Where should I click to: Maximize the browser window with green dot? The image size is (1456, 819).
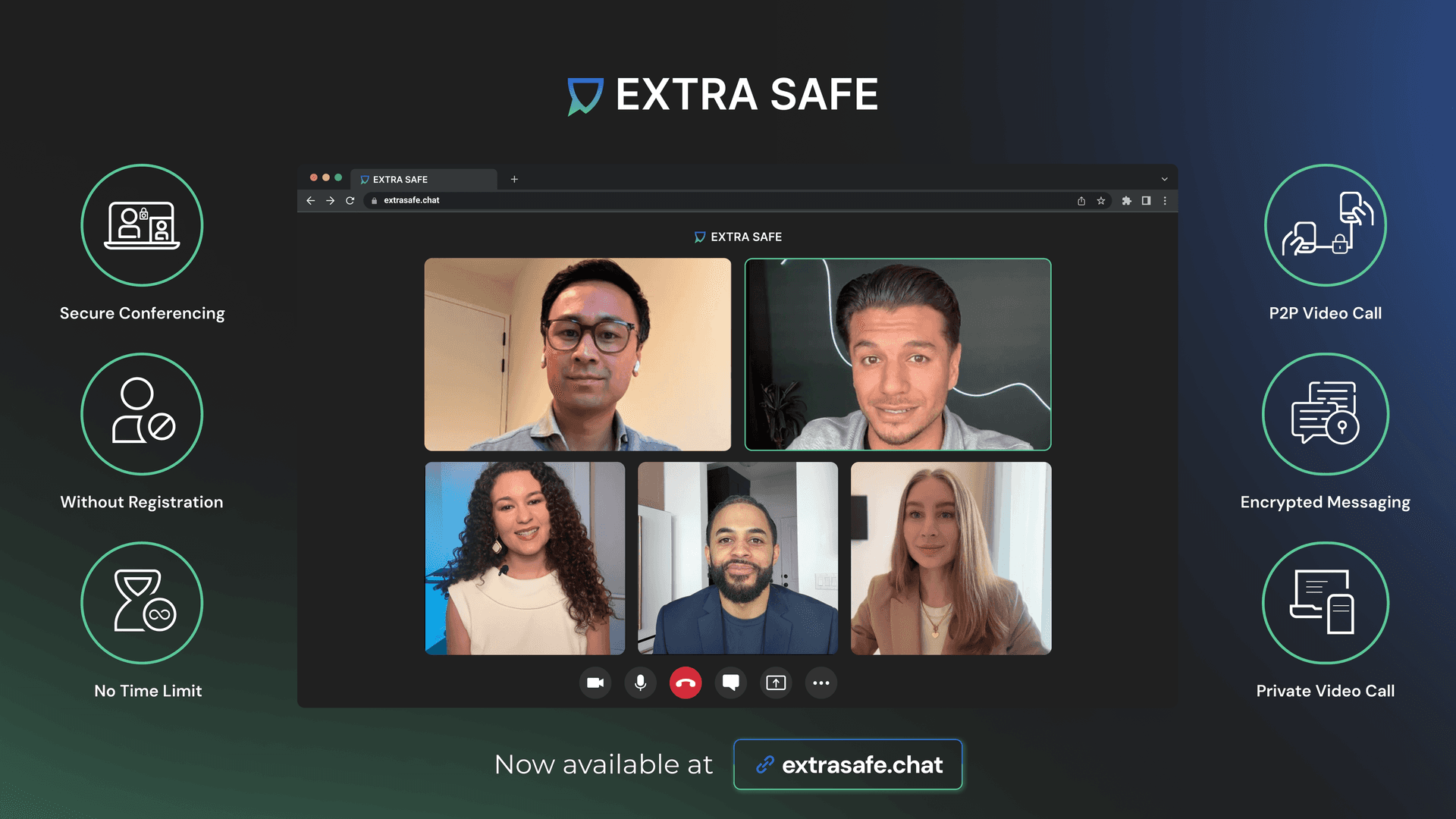(x=338, y=177)
